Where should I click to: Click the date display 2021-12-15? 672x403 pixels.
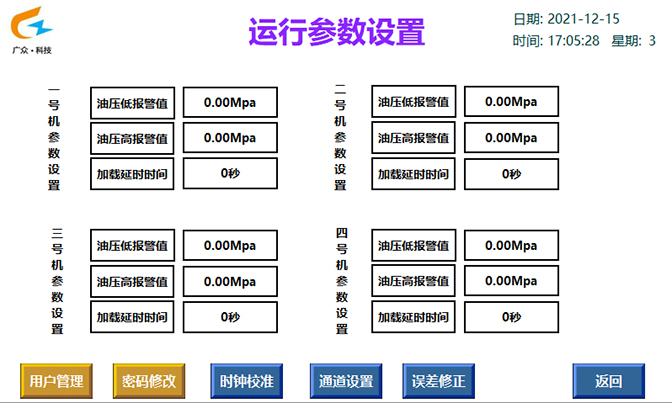click(x=584, y=19)
